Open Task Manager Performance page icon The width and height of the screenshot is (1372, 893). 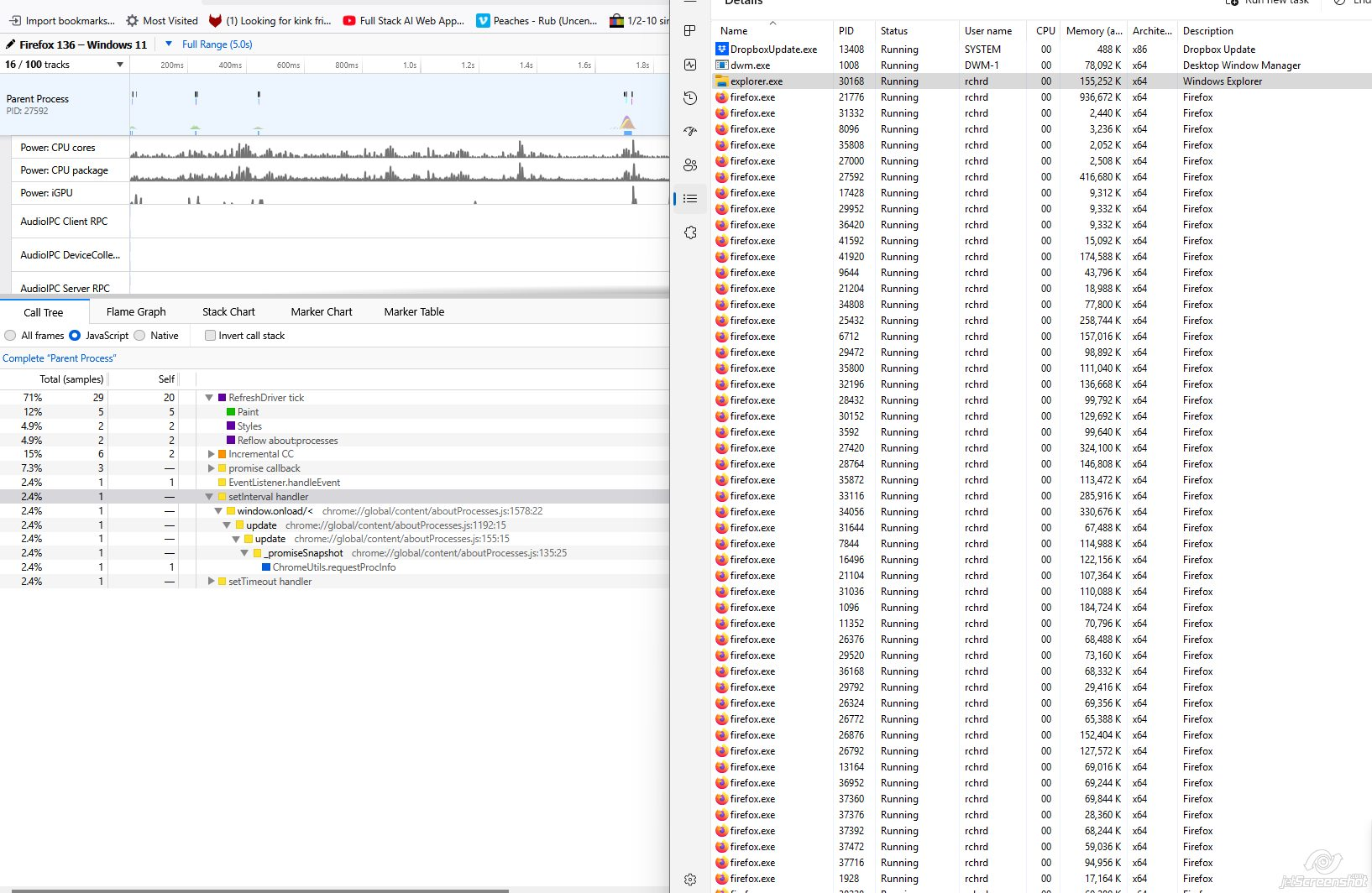pos(690,65)
